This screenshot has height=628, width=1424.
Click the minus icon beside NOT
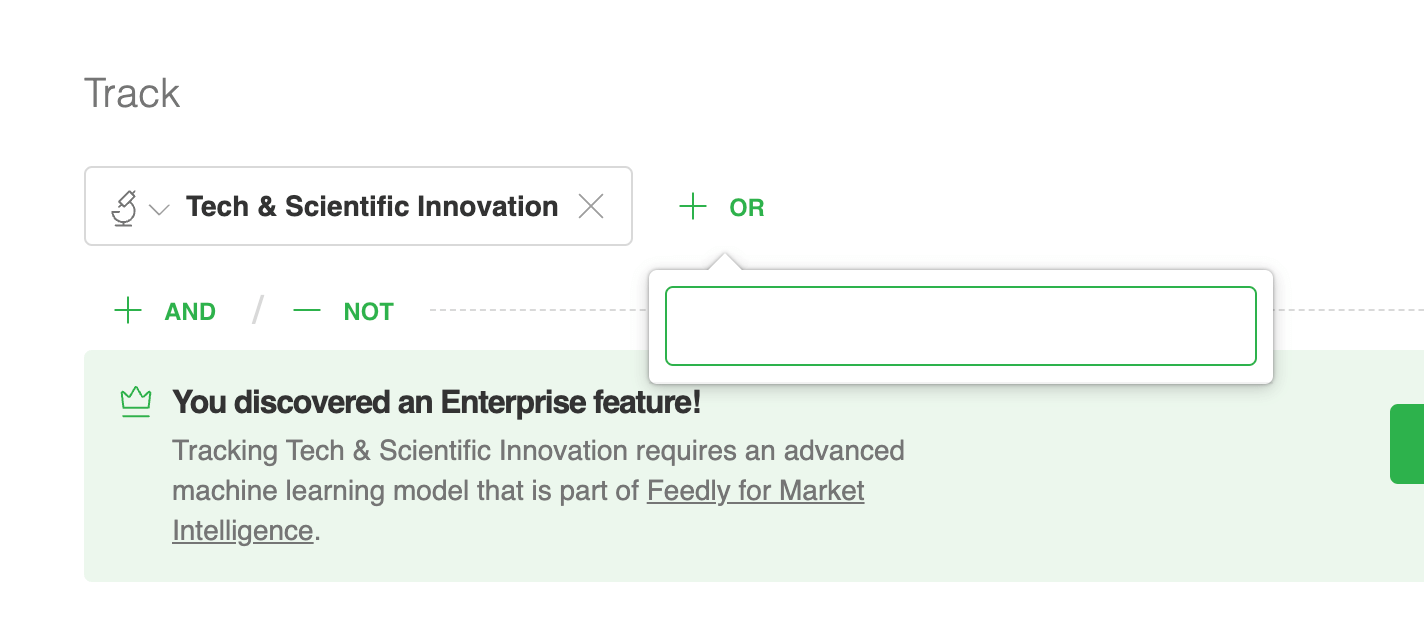[x=307, y=311]
